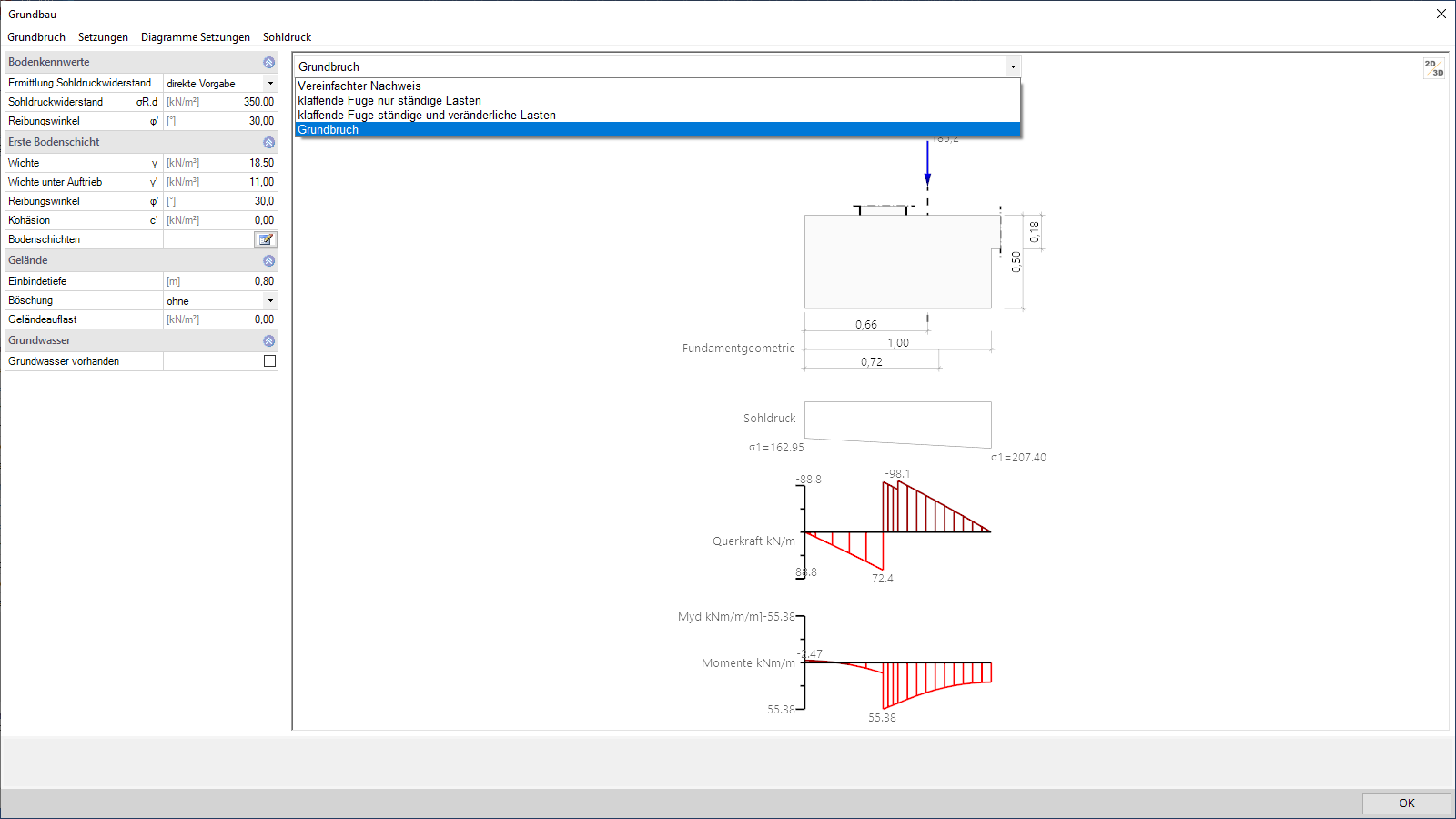The image size is (1456, 819).
Task: Click the 1,00 foundation width dimension
Action: coord(898,343)
